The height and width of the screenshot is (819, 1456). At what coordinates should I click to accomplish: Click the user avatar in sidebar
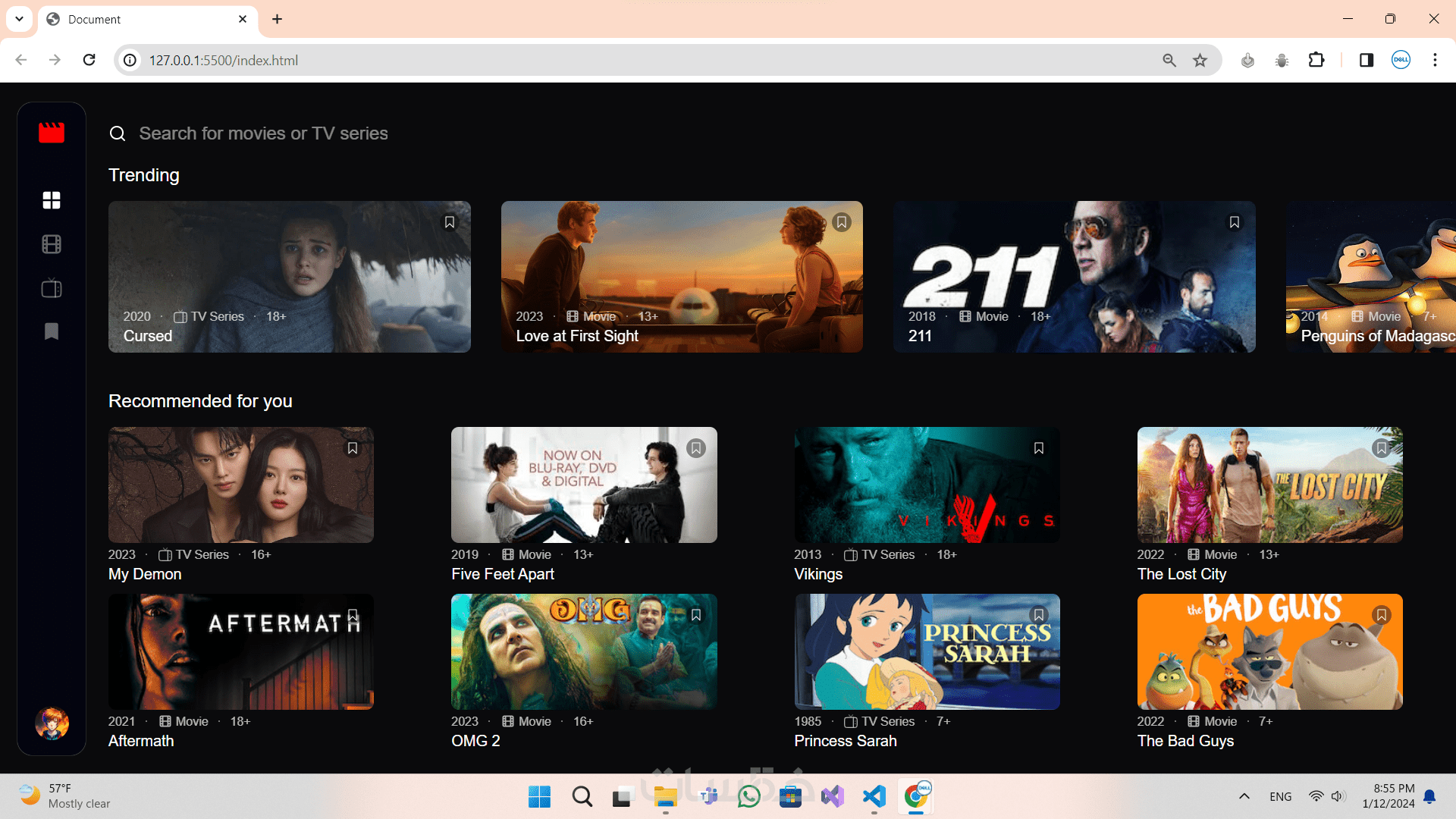coord(52,723)
